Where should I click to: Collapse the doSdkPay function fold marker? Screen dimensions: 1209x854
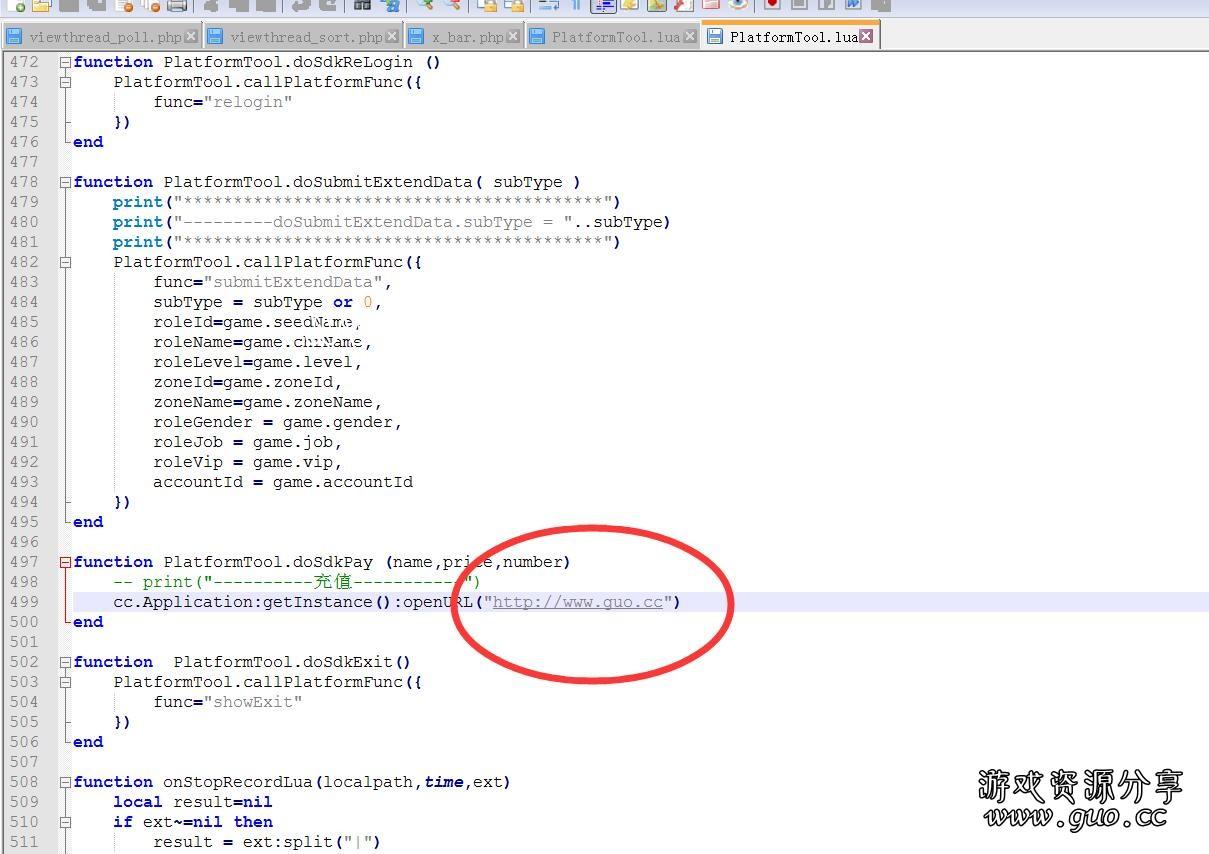(65, 562)
